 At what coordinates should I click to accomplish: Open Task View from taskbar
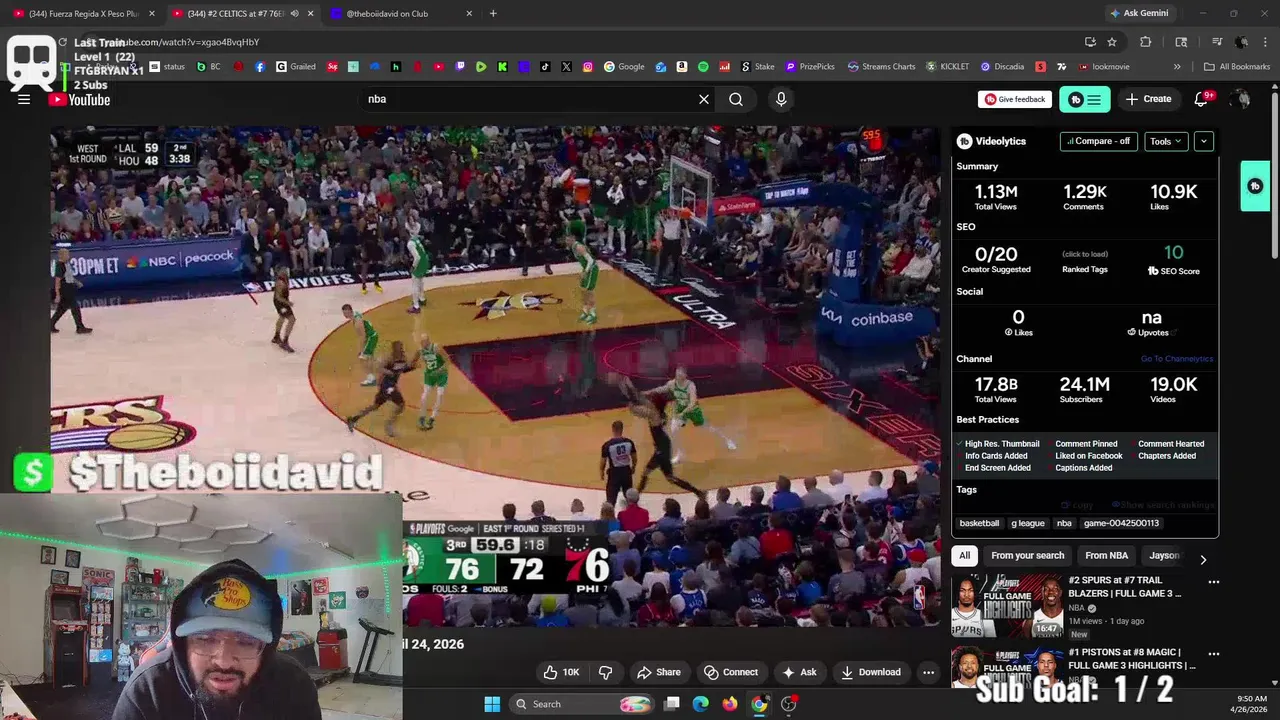(x=672, y=704)
